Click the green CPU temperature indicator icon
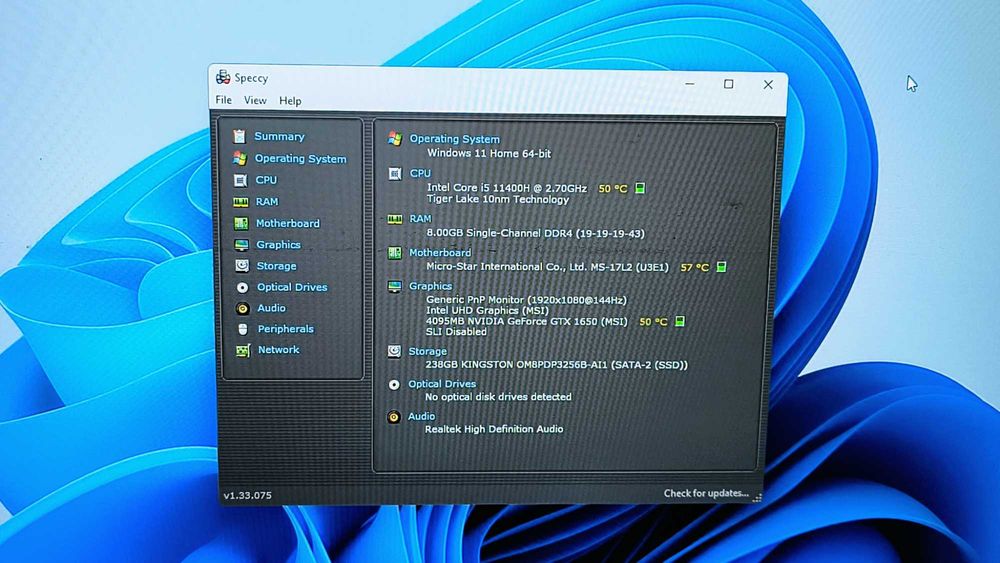 tap(640, 188)
